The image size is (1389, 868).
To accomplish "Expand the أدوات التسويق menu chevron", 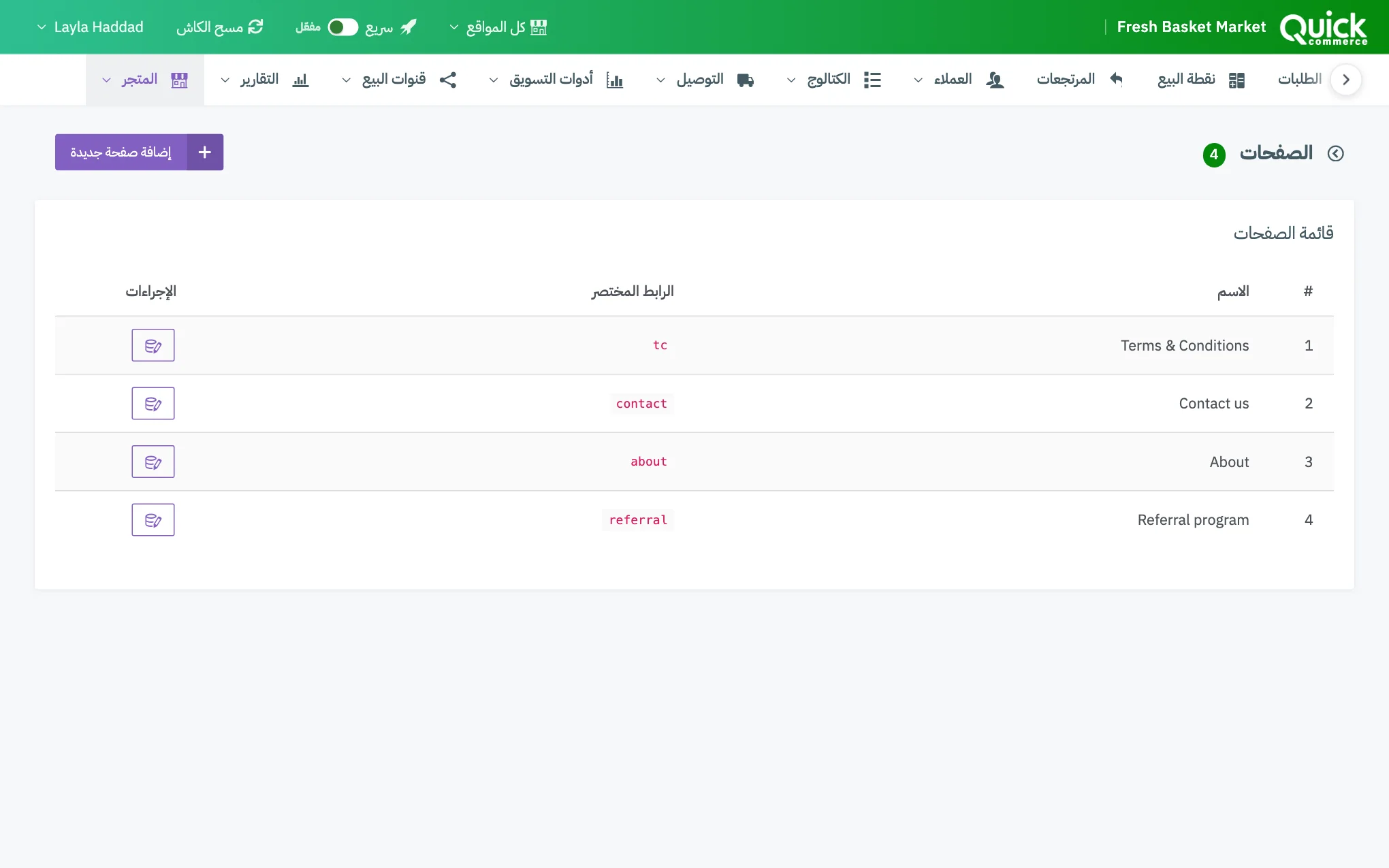I will (x=494, y=80).
